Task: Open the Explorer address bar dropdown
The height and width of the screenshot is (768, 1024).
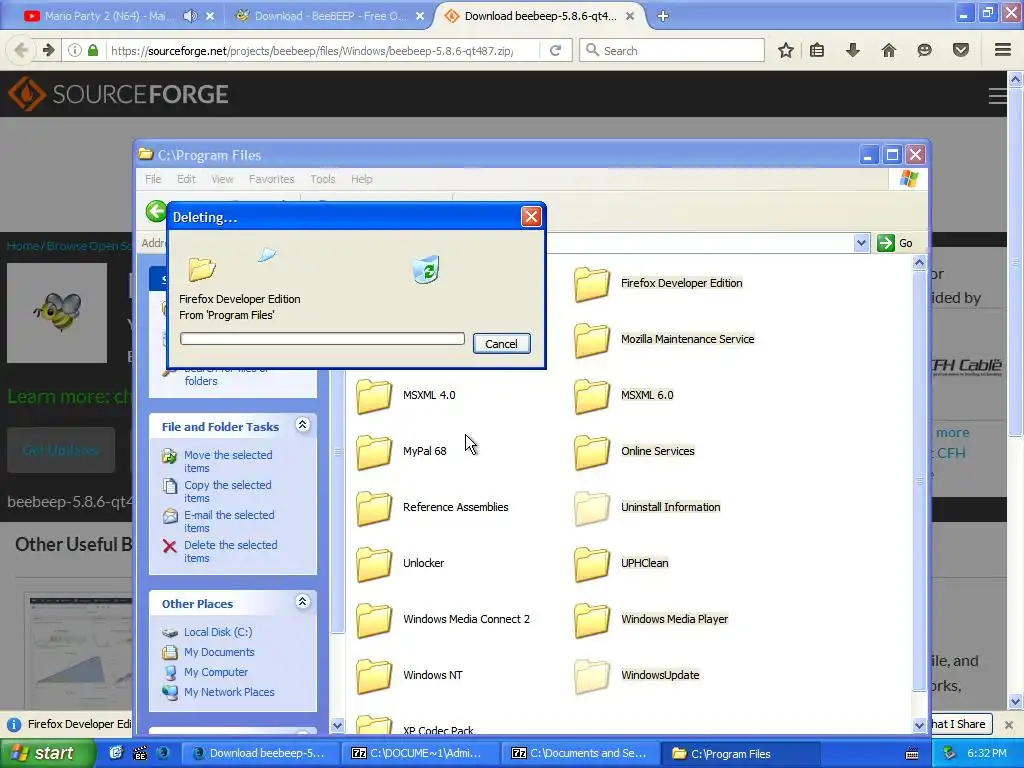Action: [861, 243]
